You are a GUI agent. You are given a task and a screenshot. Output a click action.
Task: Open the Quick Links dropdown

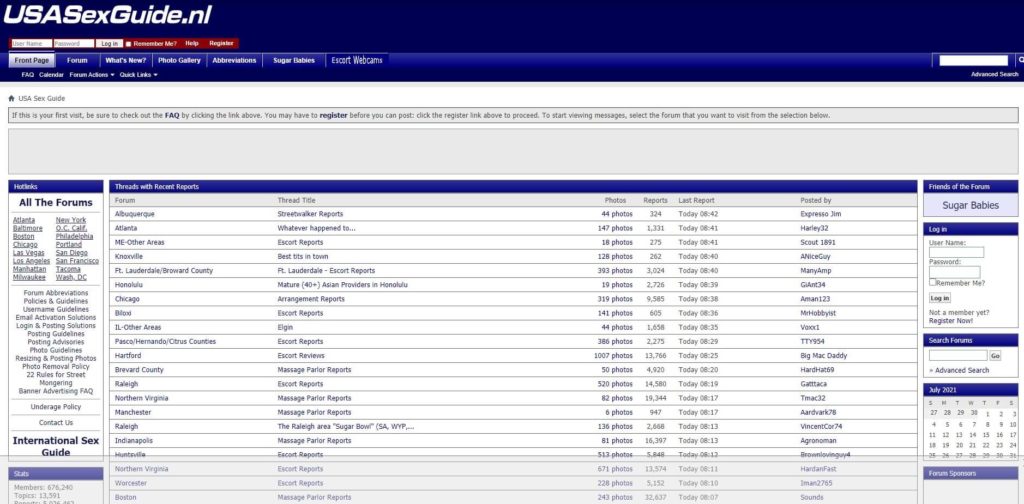pos(138,75)
